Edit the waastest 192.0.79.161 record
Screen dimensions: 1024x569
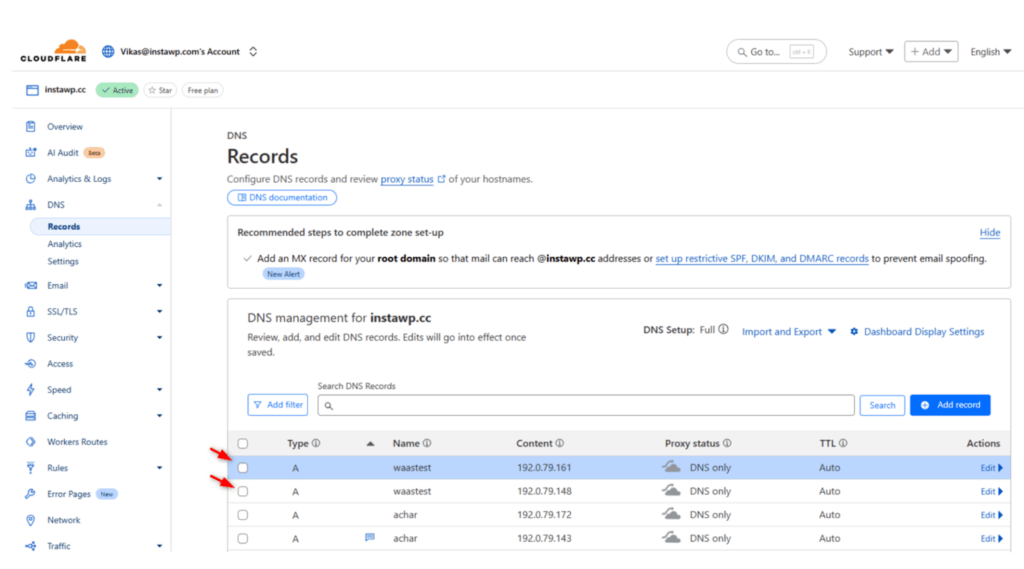[991, 468]
